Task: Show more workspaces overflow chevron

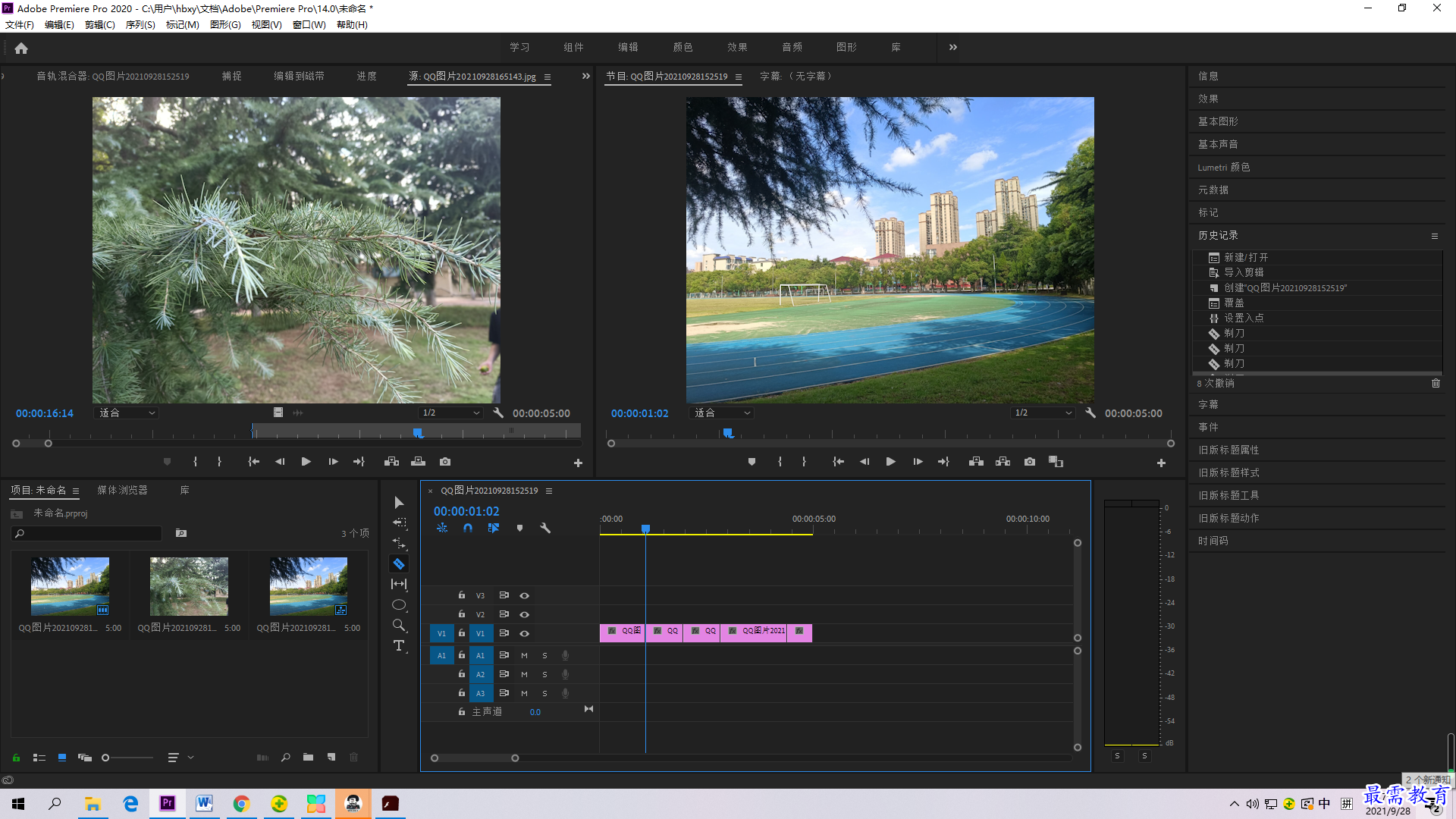Action: (953, 47)
